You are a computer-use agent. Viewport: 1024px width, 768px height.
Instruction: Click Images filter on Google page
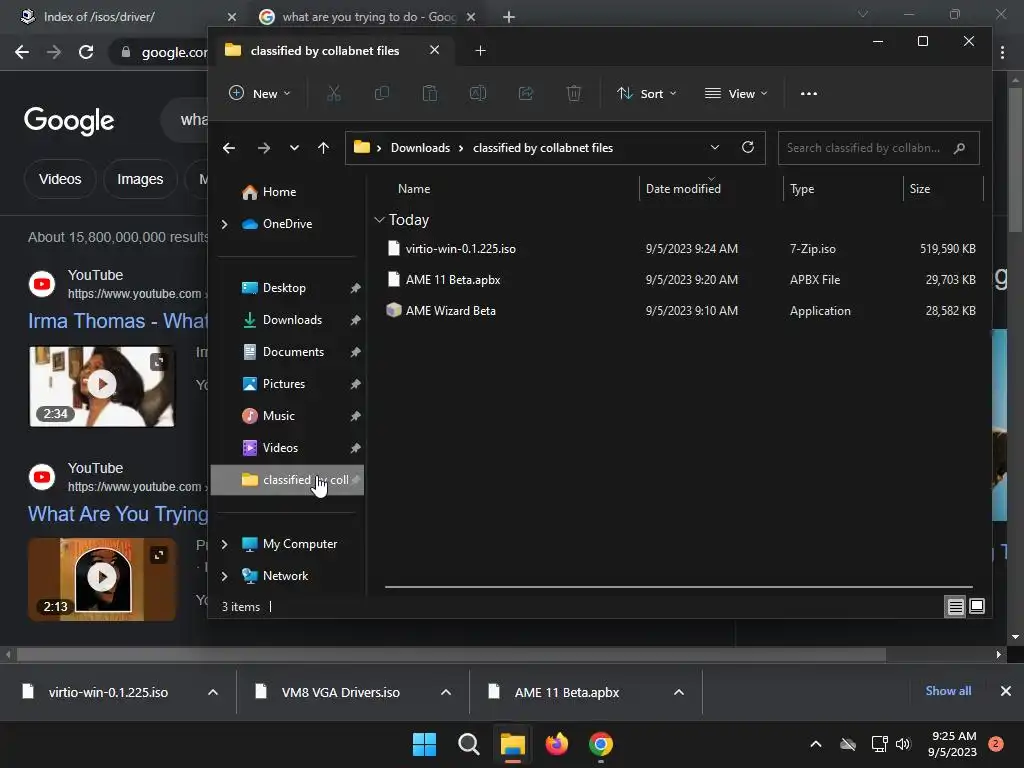pyautogui.click(x=140, y=179)
